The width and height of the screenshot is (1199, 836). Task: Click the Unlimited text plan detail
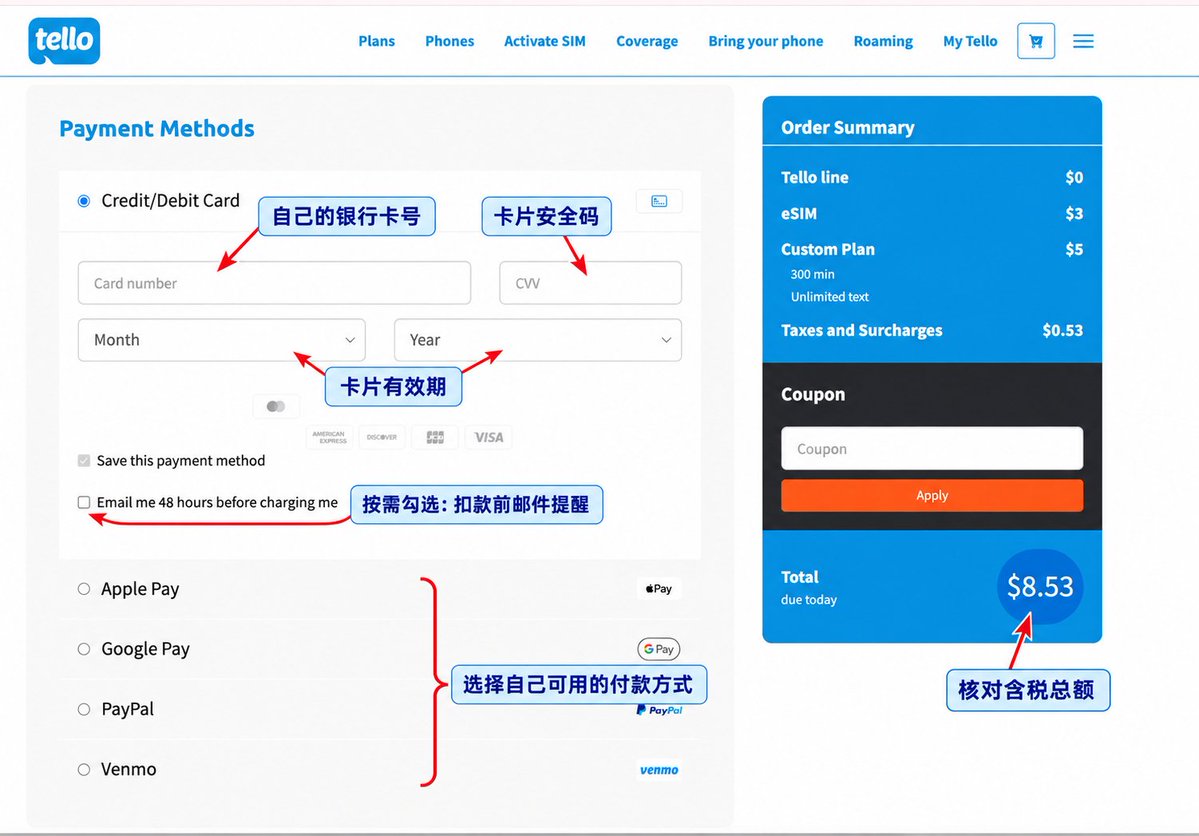[830, 297]
